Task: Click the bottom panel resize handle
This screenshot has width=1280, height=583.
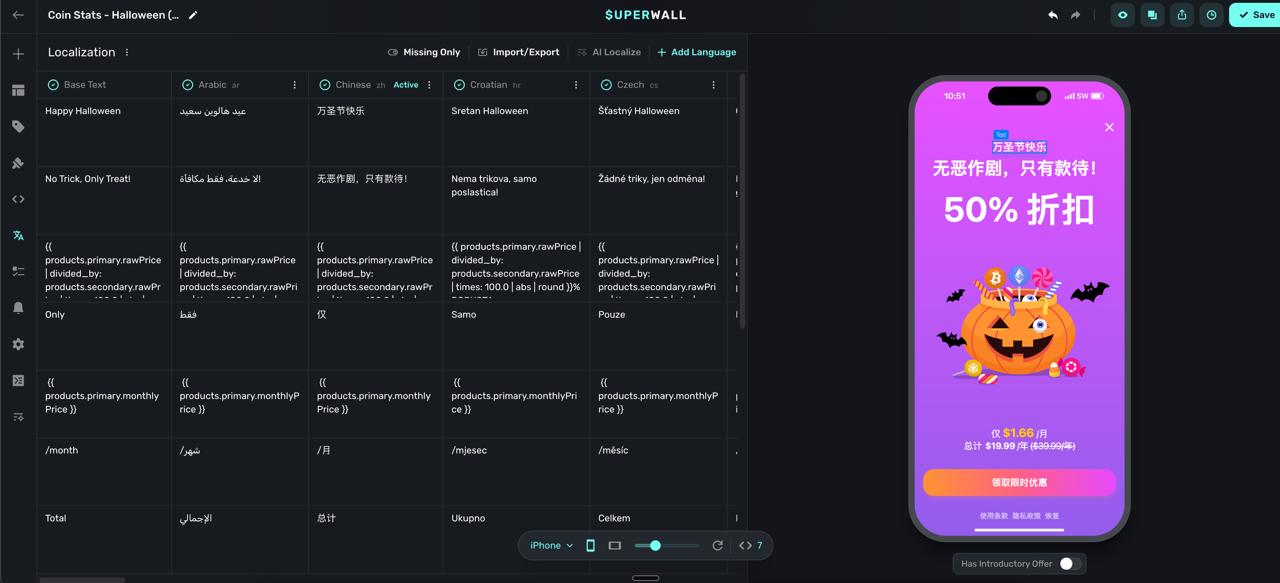Action: [x=646, y=578]
